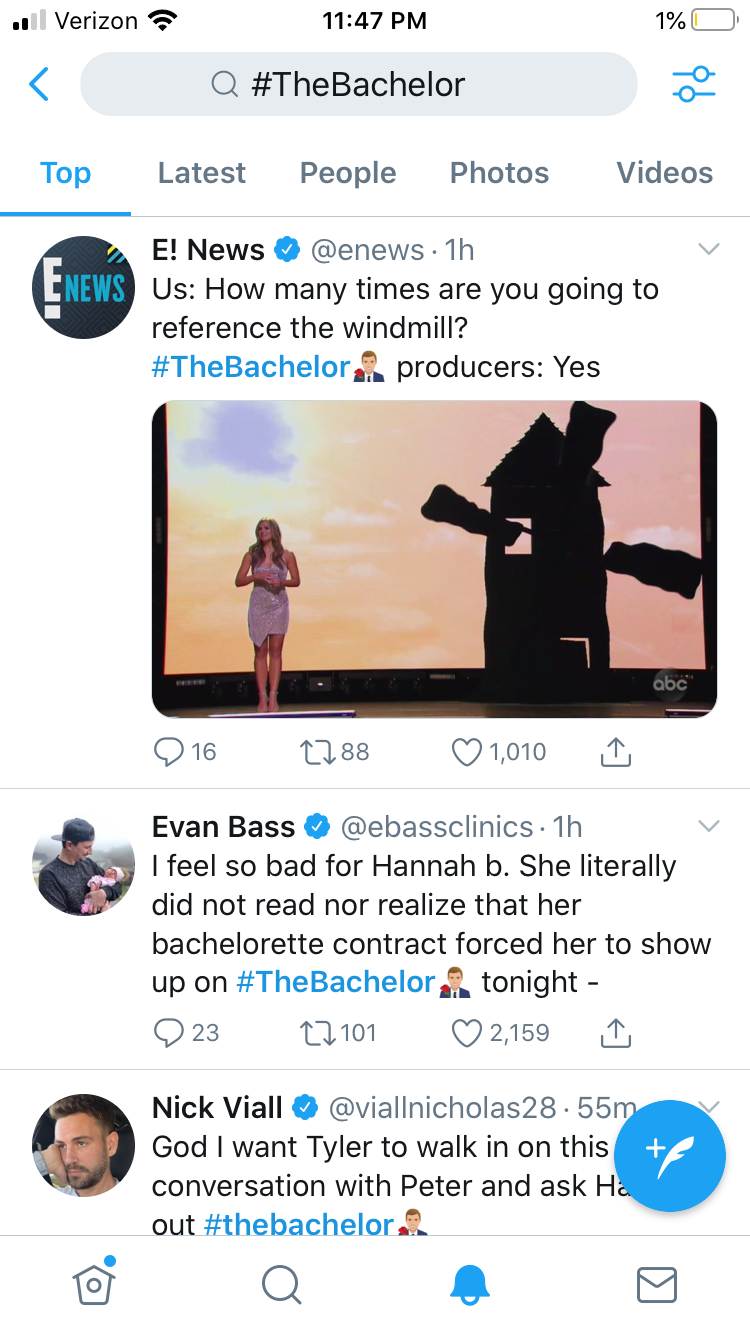
Task: Switch to the Photos tab
Action: [499, 173]
